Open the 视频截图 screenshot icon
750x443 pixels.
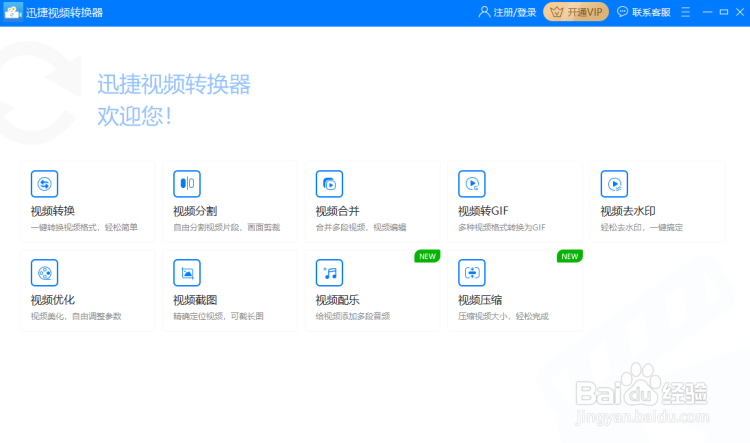point(187,273)
